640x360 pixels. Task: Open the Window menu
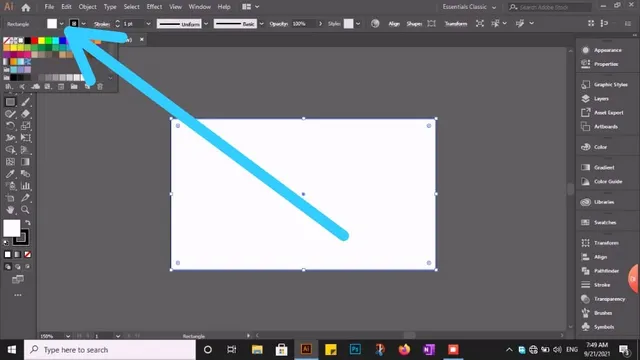click(200, 7)
